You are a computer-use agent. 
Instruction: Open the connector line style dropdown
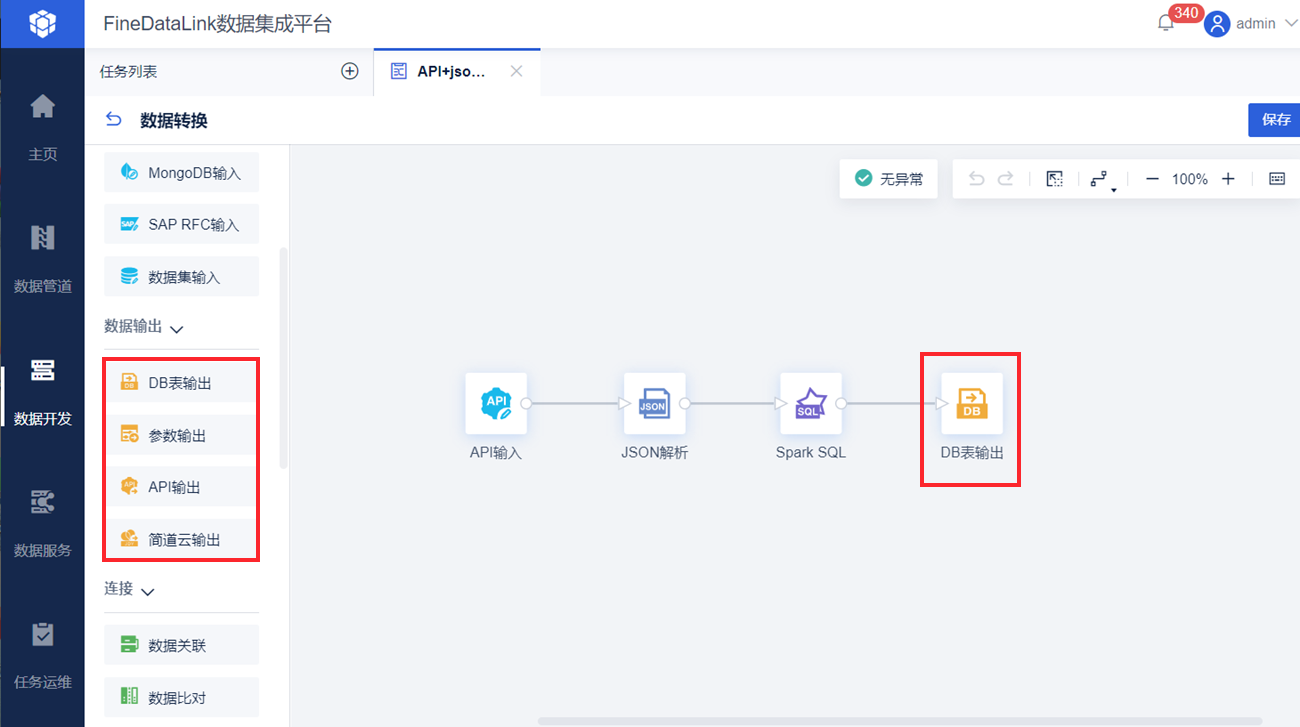click(1101, 180)
